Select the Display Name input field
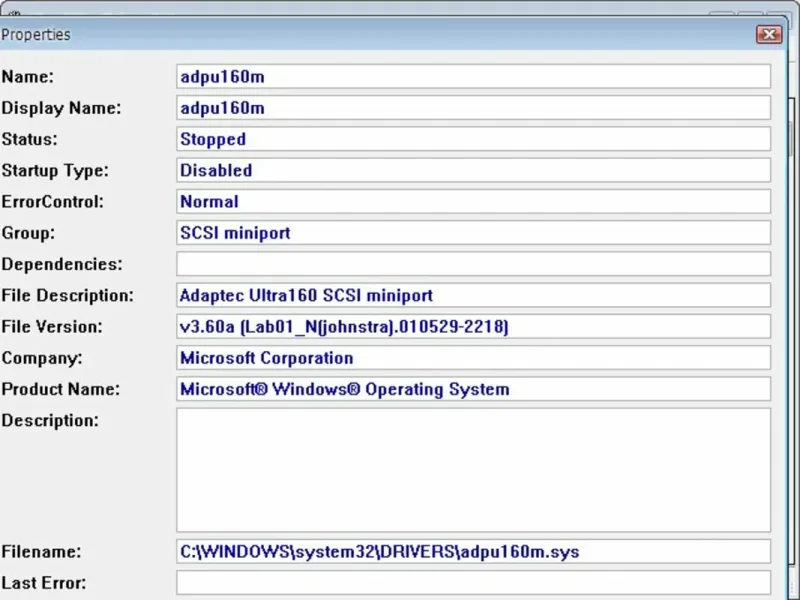Viewport: 800px width, 600px height. point(473,108)
